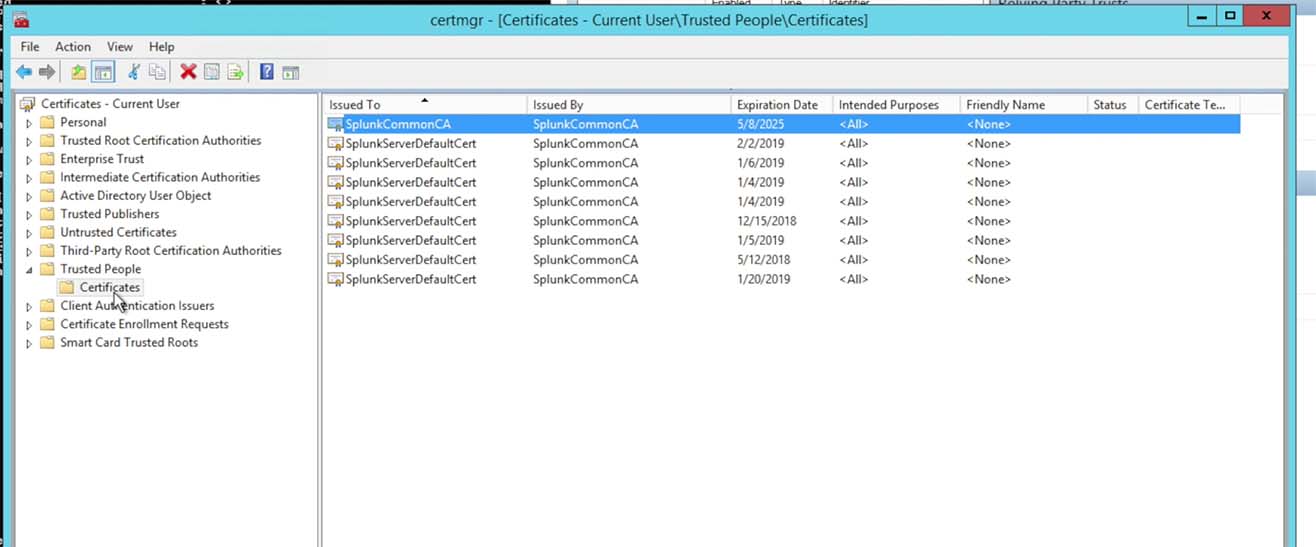Open the View menu

pyautogui.click(x=120, y=47)
